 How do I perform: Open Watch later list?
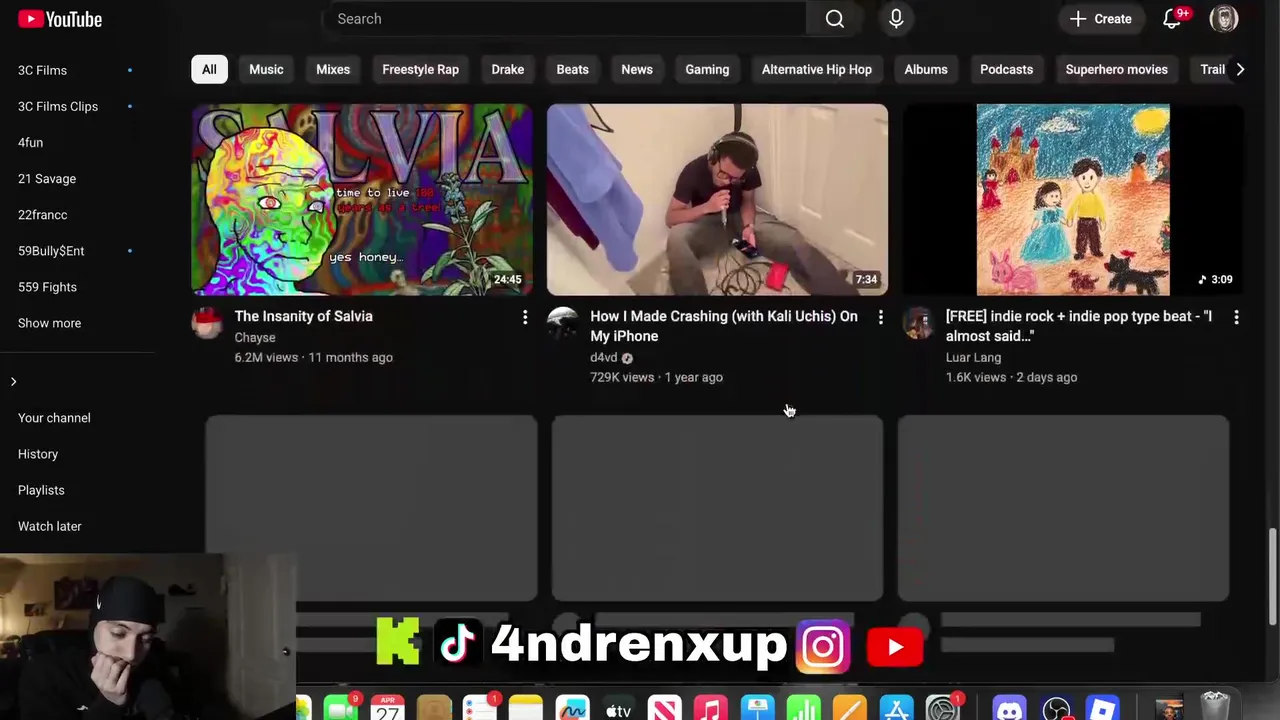[x=49, y=526]
